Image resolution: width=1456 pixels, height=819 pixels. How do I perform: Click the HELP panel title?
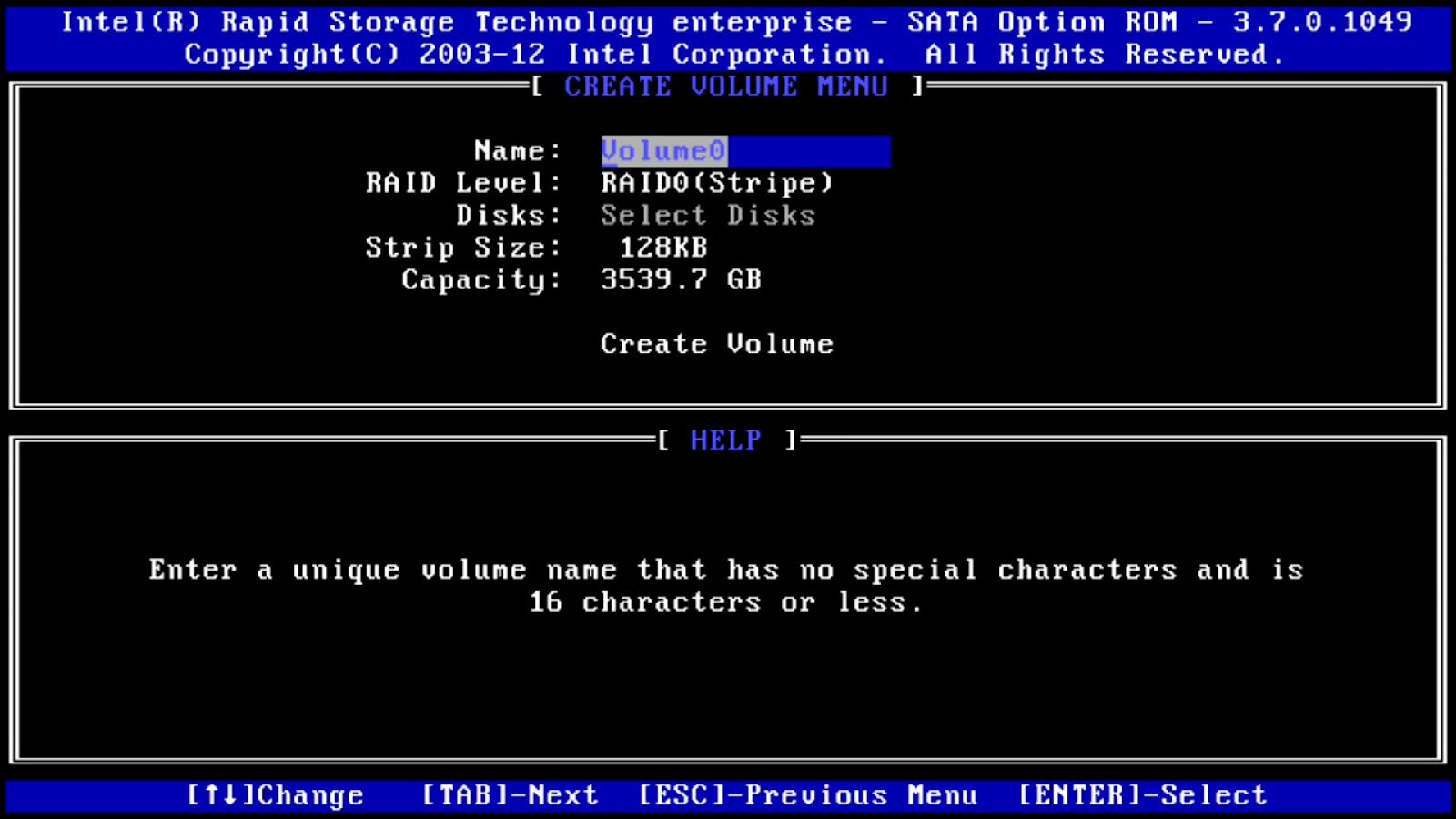[723, 440]
